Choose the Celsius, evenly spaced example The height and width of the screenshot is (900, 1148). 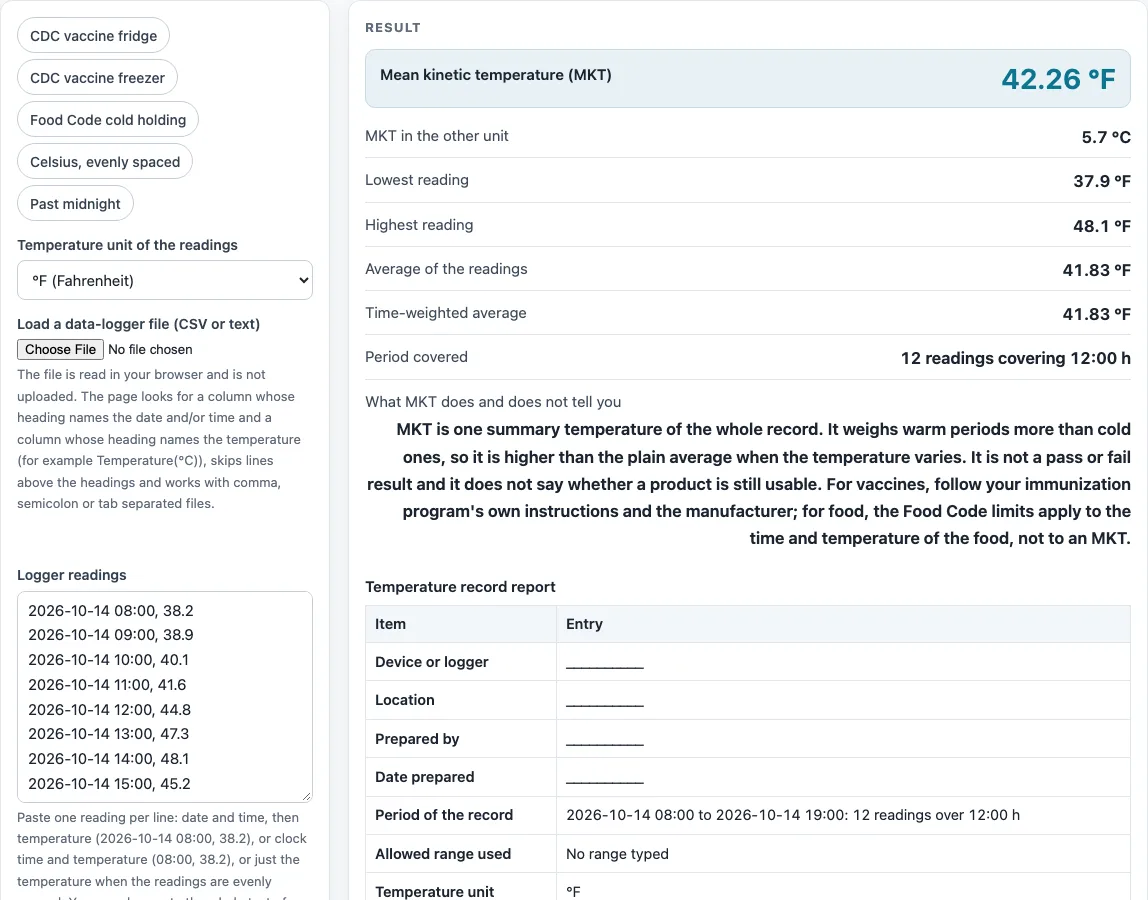pos(105,162)
